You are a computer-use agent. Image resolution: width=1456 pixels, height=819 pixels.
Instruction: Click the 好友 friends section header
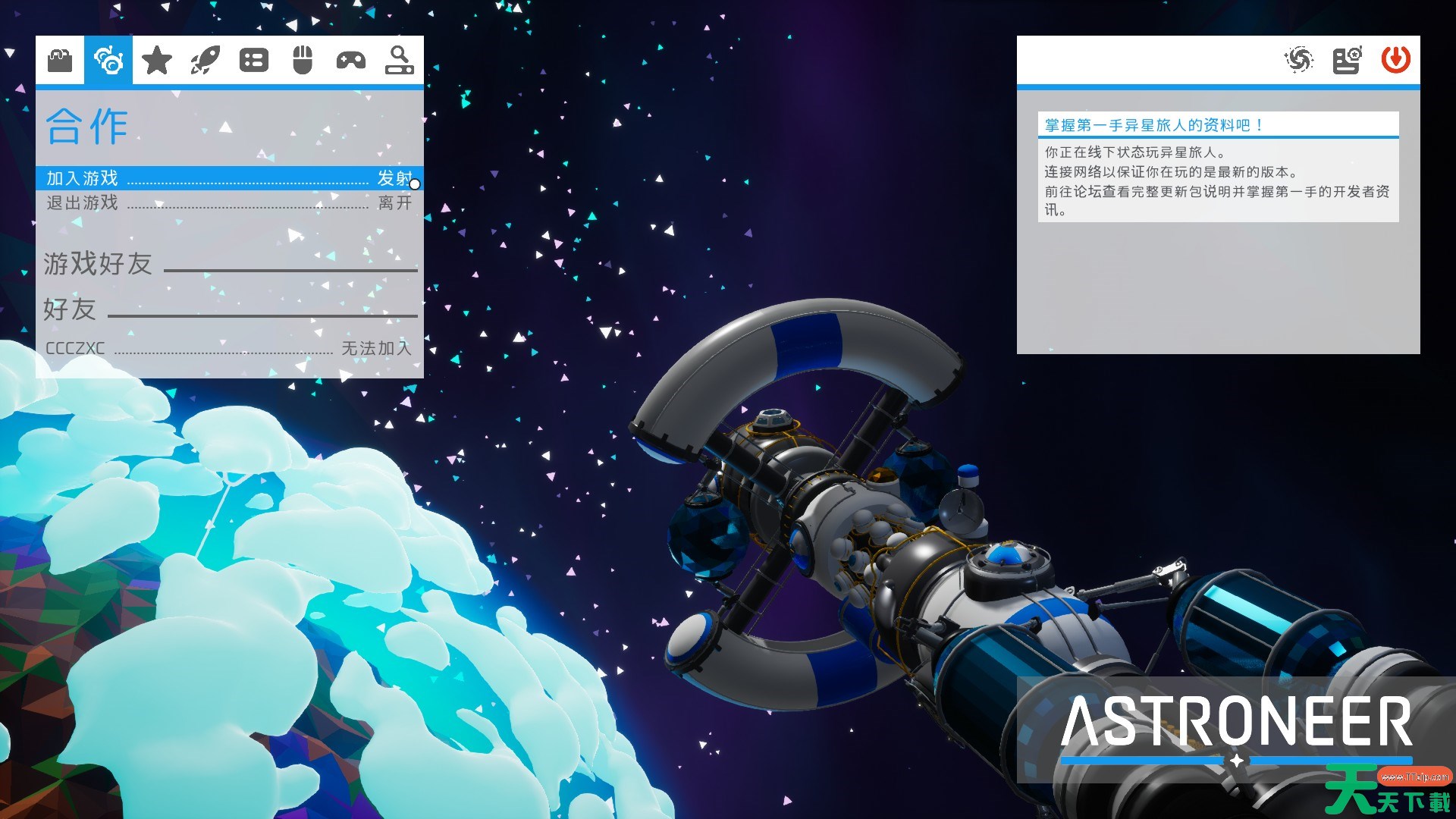coord(70,309)
